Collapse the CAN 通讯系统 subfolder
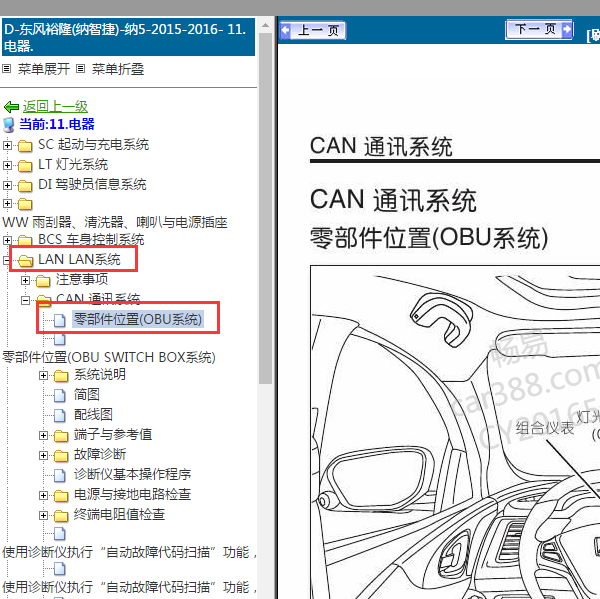This screenshot has width=600, height=599. pyautogui.click(x=25, y=300)
